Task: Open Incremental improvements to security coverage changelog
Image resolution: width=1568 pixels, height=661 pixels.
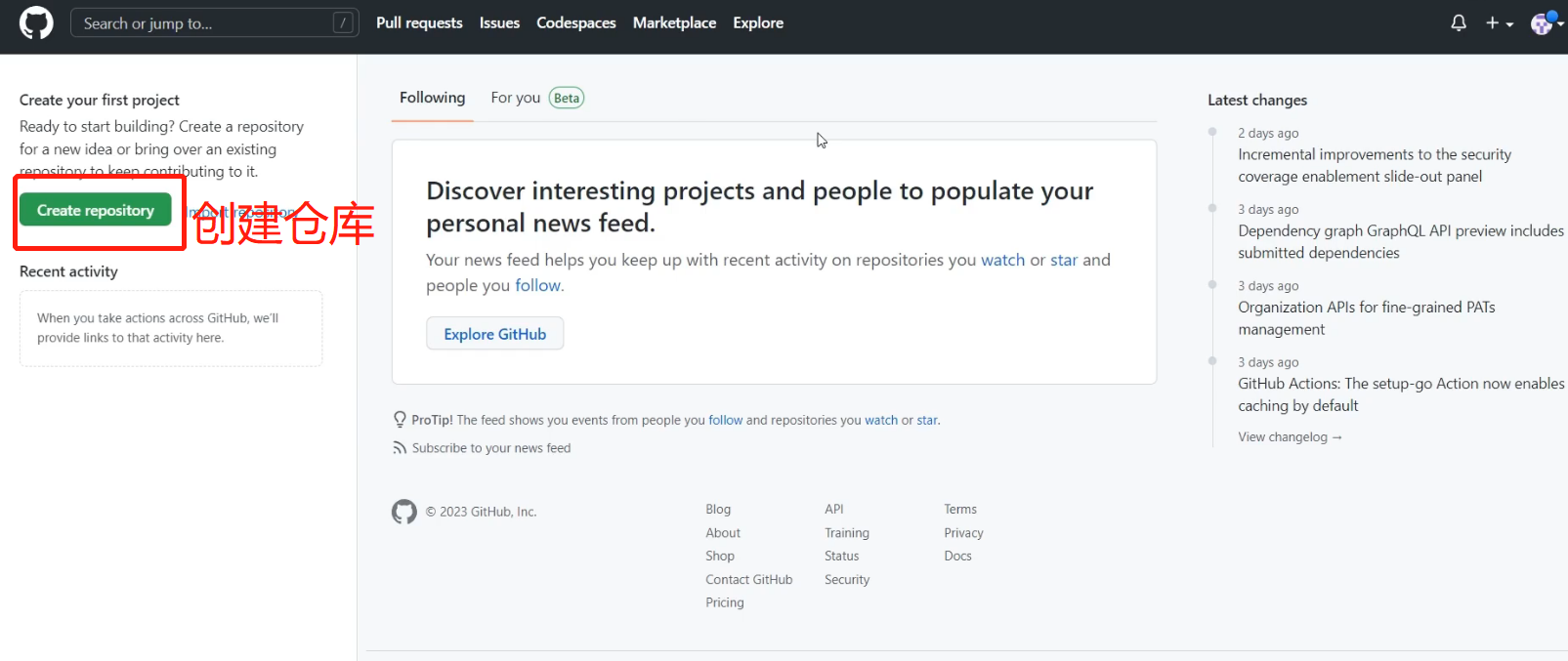Action: (1375, 165)
